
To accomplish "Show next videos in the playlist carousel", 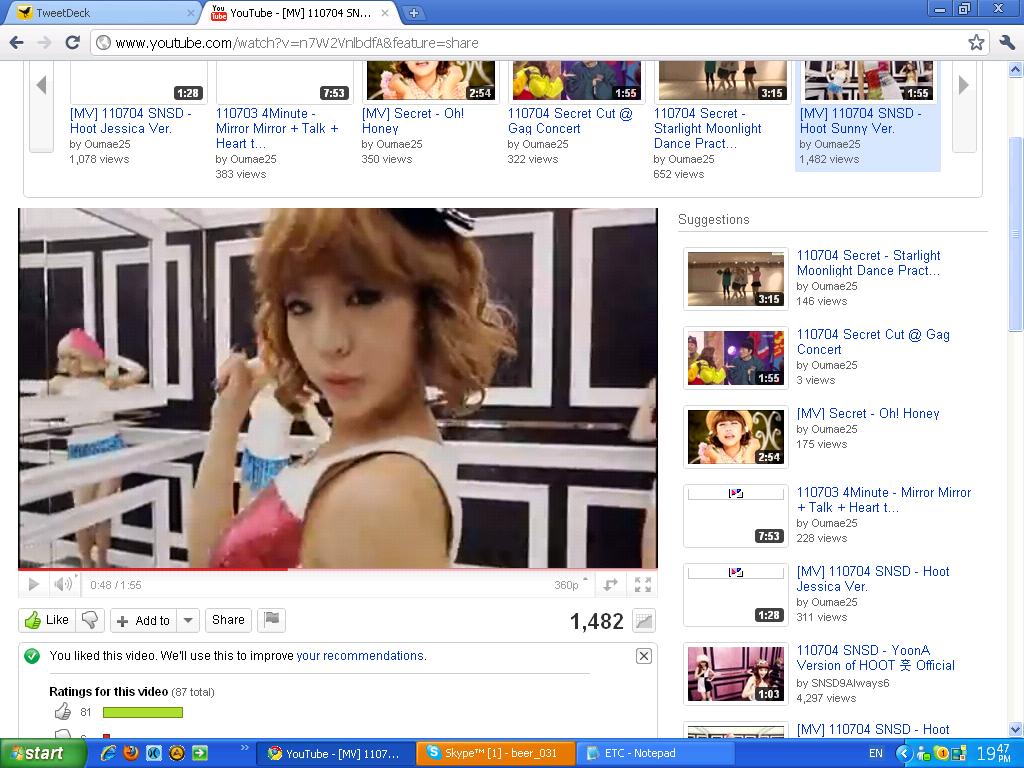I will [964, 85].
